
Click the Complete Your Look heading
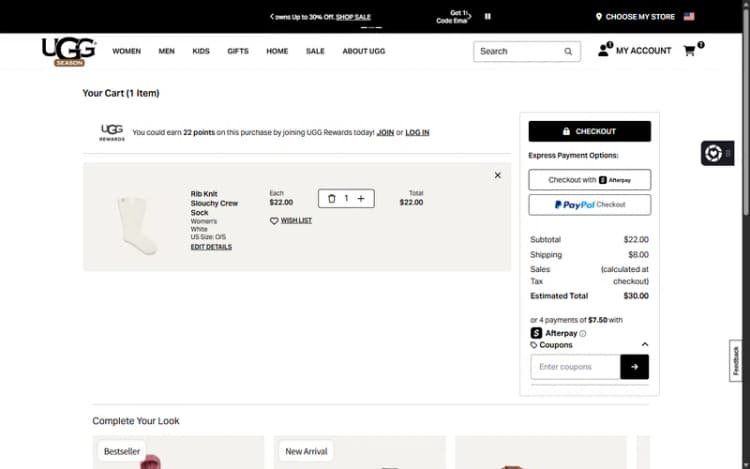(136, 421)
